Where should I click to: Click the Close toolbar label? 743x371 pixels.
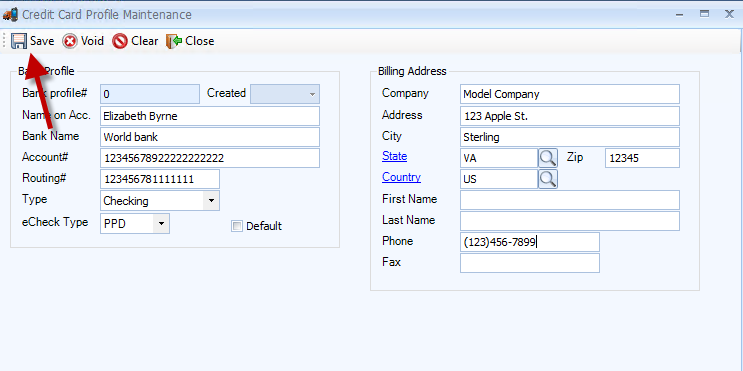pos(199,41)
